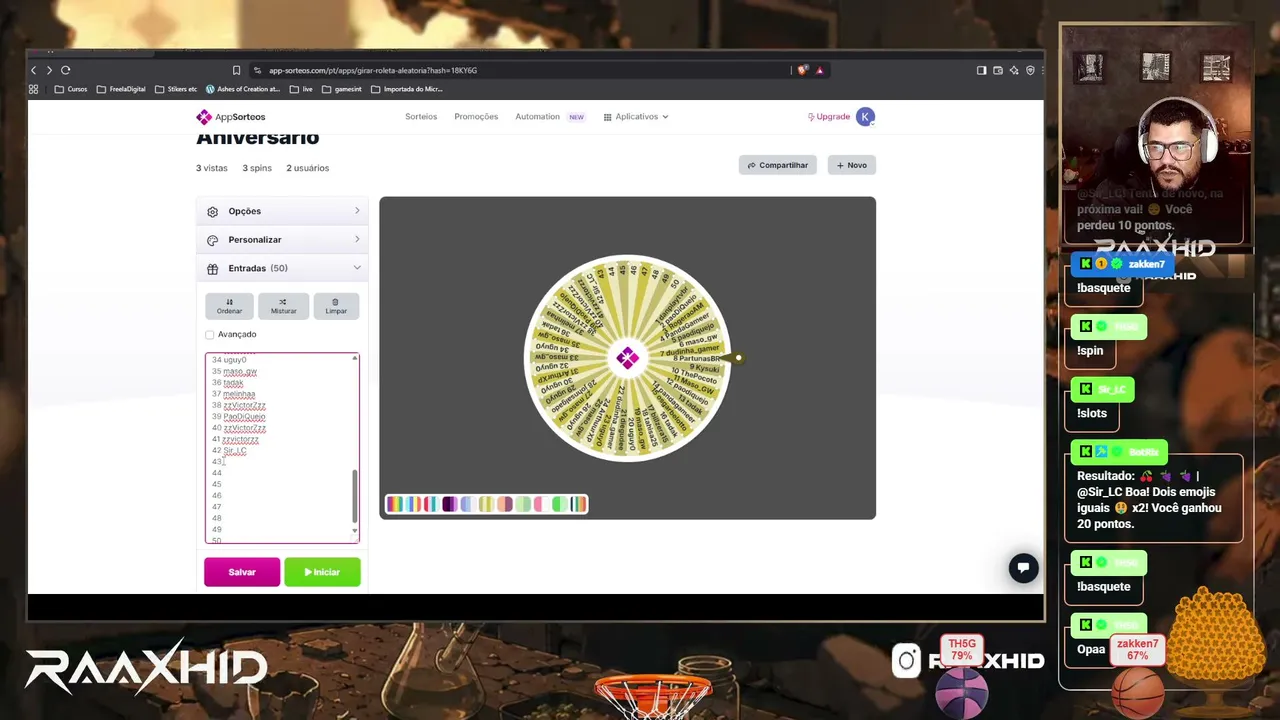View site information icon in address bar
The width and height of the screenshot is (1280, 720).
257,70
